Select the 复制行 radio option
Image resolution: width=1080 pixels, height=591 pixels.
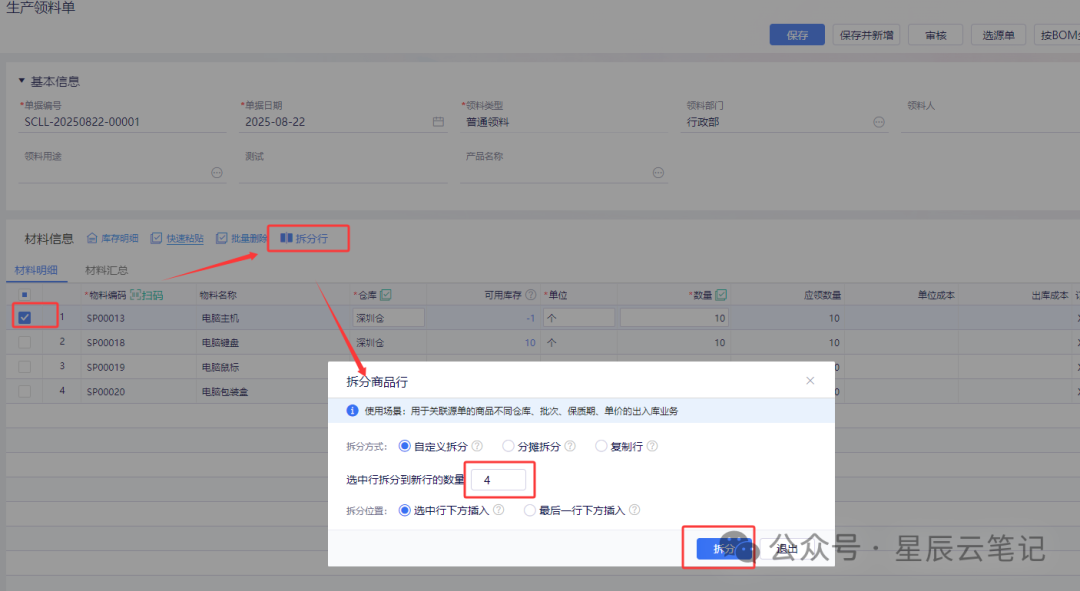coord(601,446)
